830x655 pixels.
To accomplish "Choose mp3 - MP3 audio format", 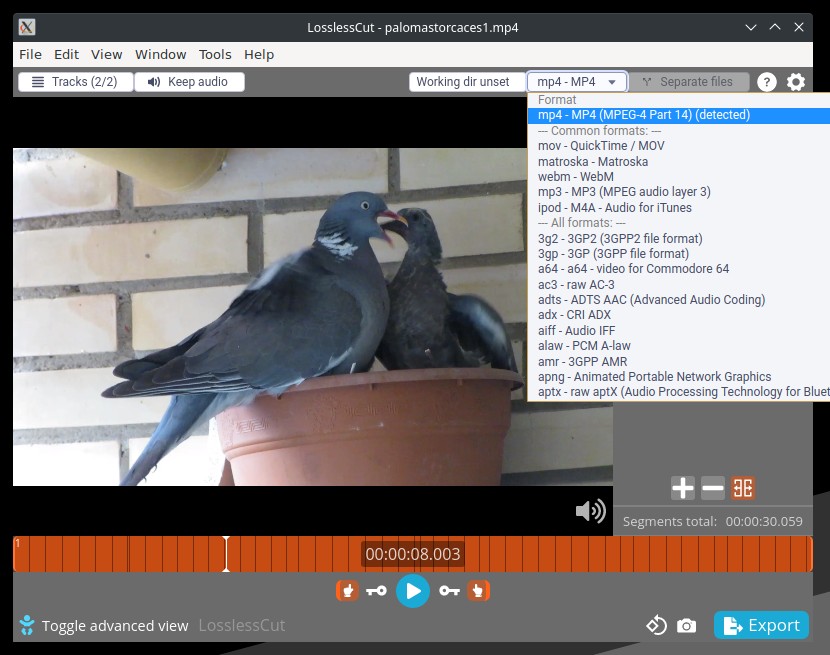I will coord(679,192).
